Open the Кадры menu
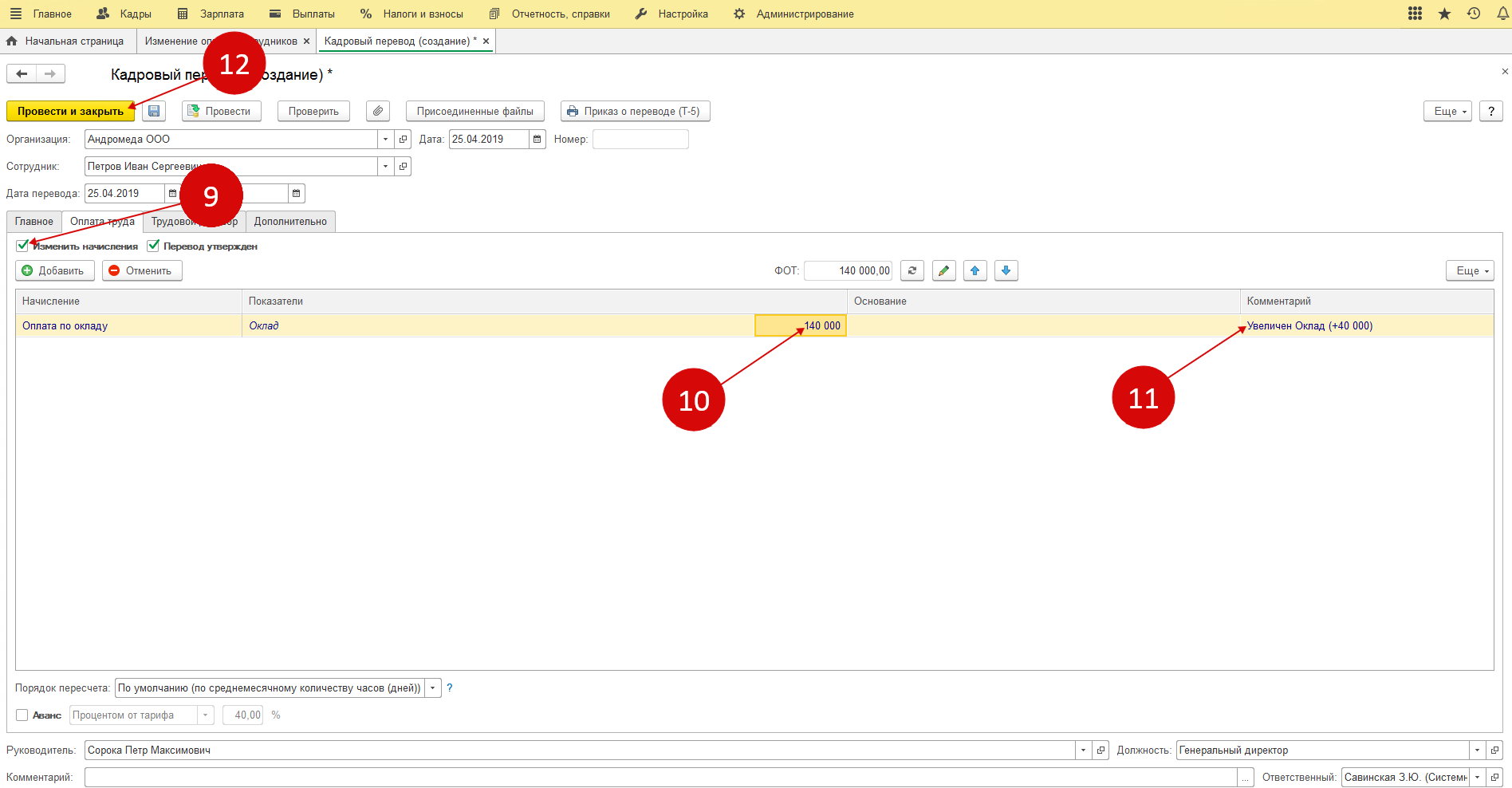This screenshot has height=788, width=1512. [124, 14]
